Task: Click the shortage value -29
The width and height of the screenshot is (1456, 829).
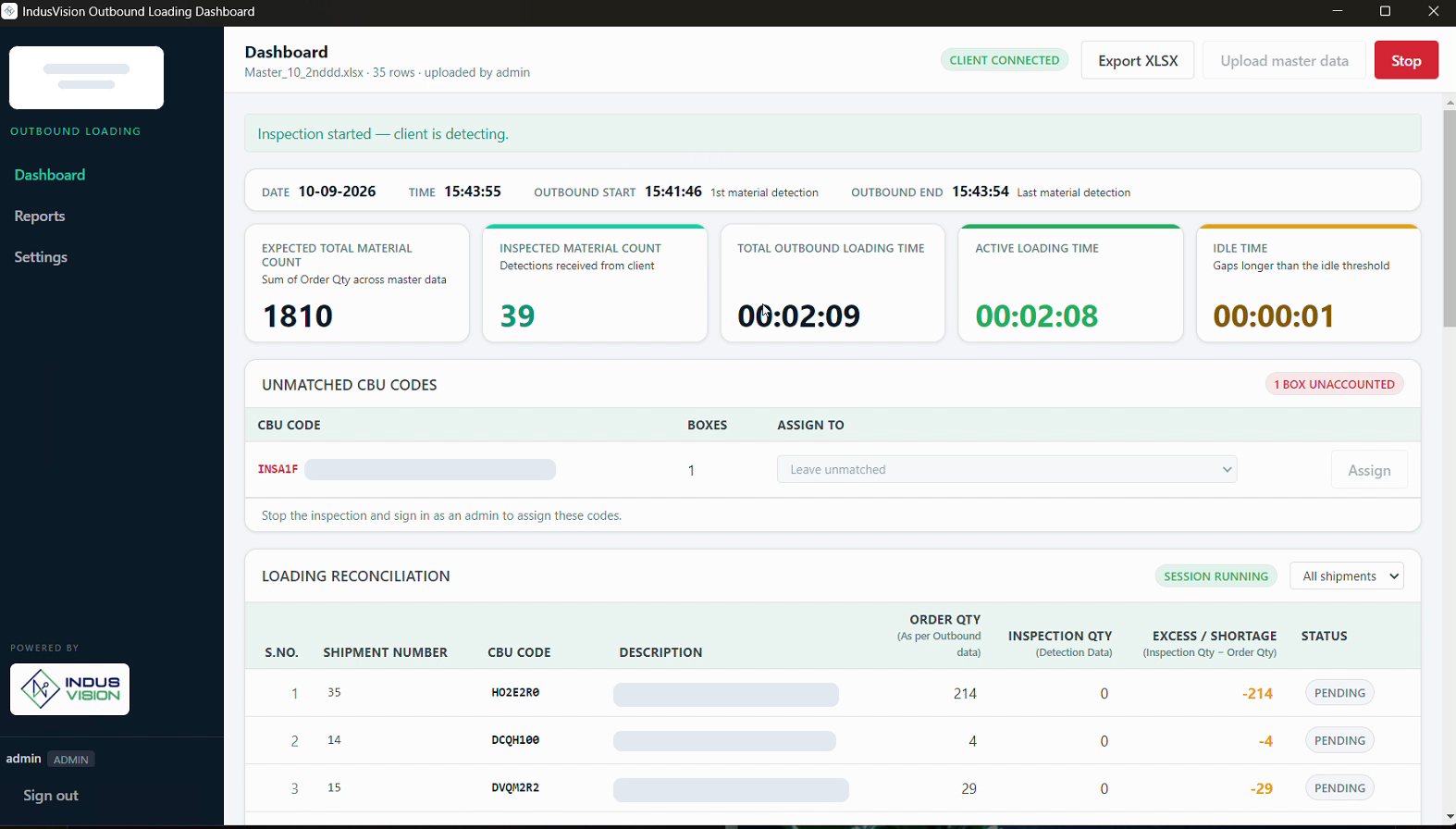Action: 1261,788
